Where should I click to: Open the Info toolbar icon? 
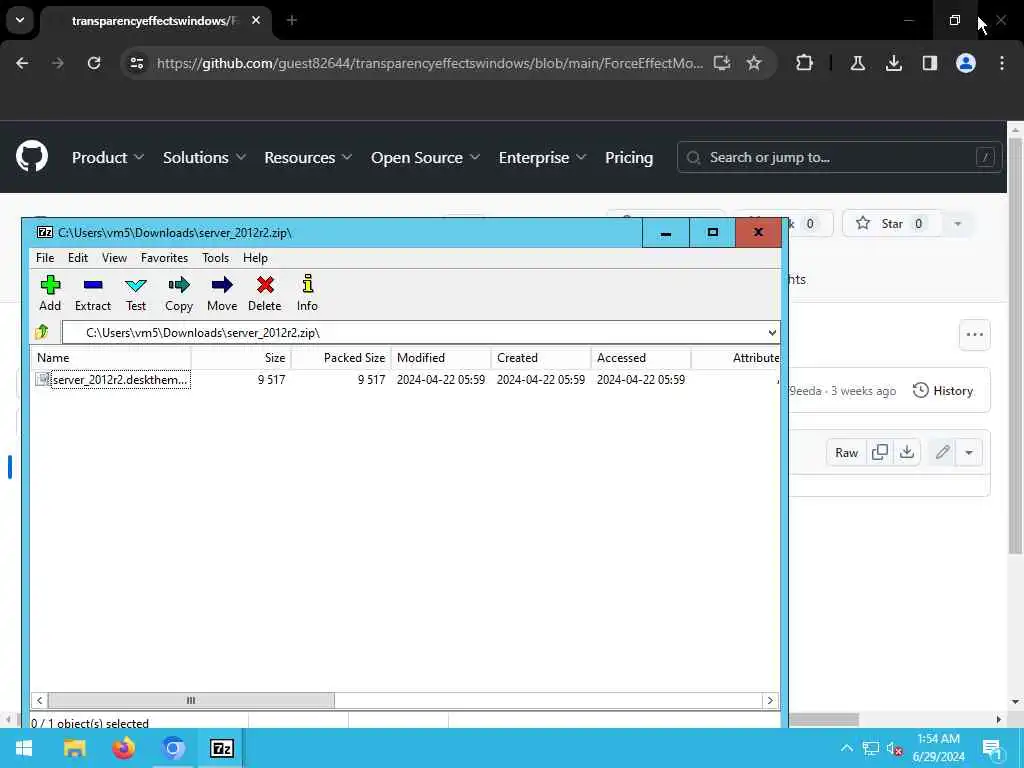[307, 293]
